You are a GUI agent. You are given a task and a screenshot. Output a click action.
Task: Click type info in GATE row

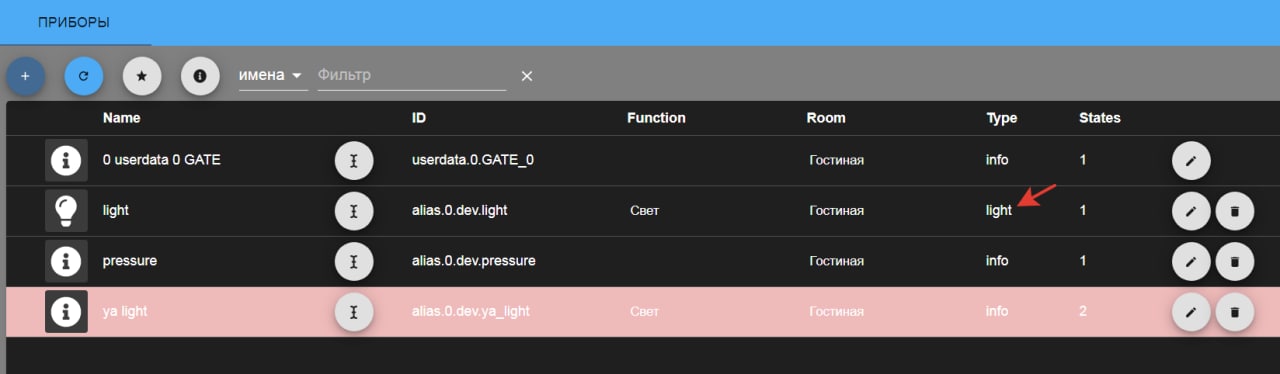point(997,160)
